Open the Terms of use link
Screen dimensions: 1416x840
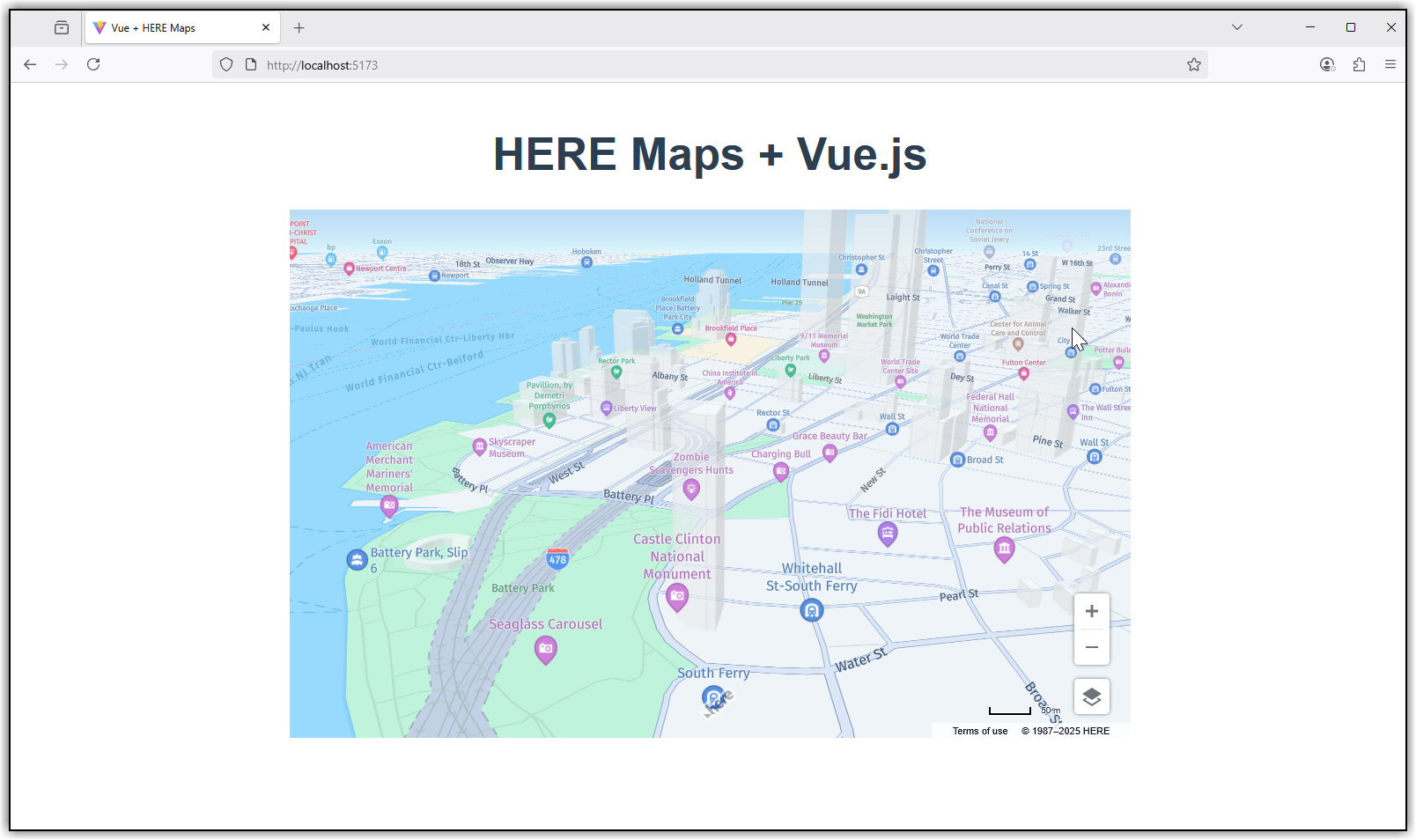[x=979, y=731]
